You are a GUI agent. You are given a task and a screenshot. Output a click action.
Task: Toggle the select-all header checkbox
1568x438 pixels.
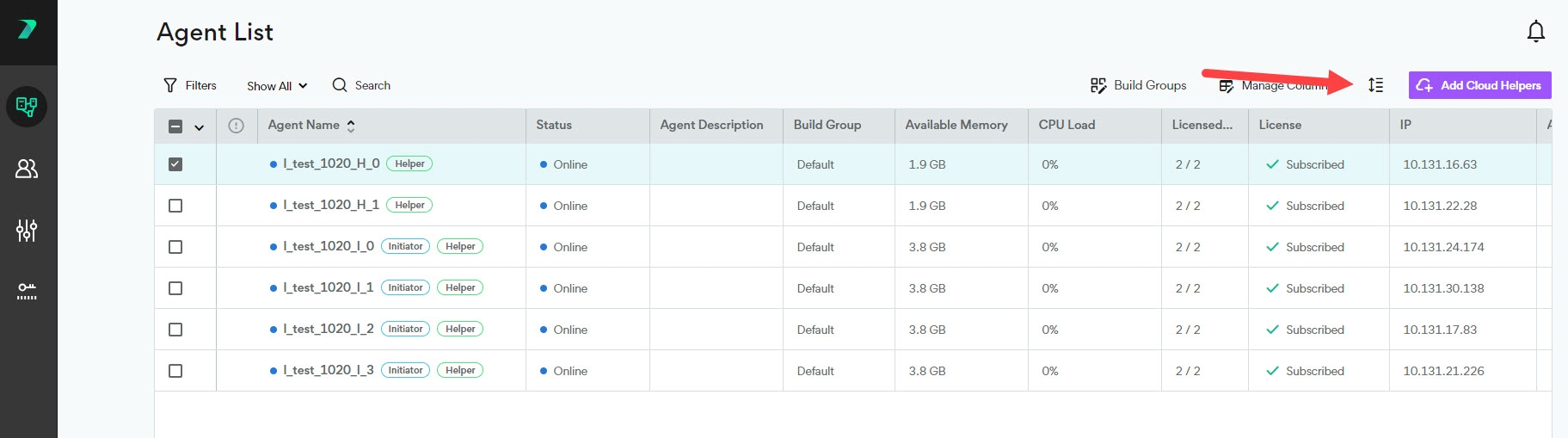175,126
